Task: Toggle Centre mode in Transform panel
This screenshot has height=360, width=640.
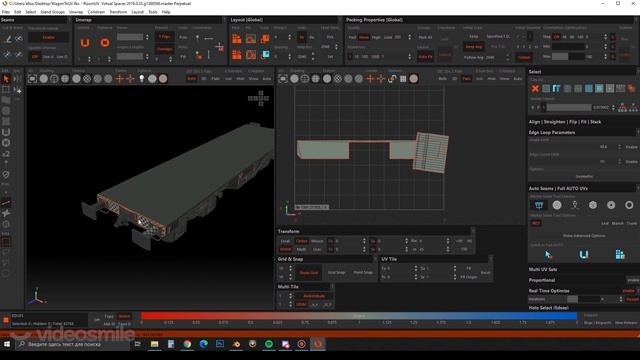Action: pyautogui.click(x=301, y=241)
